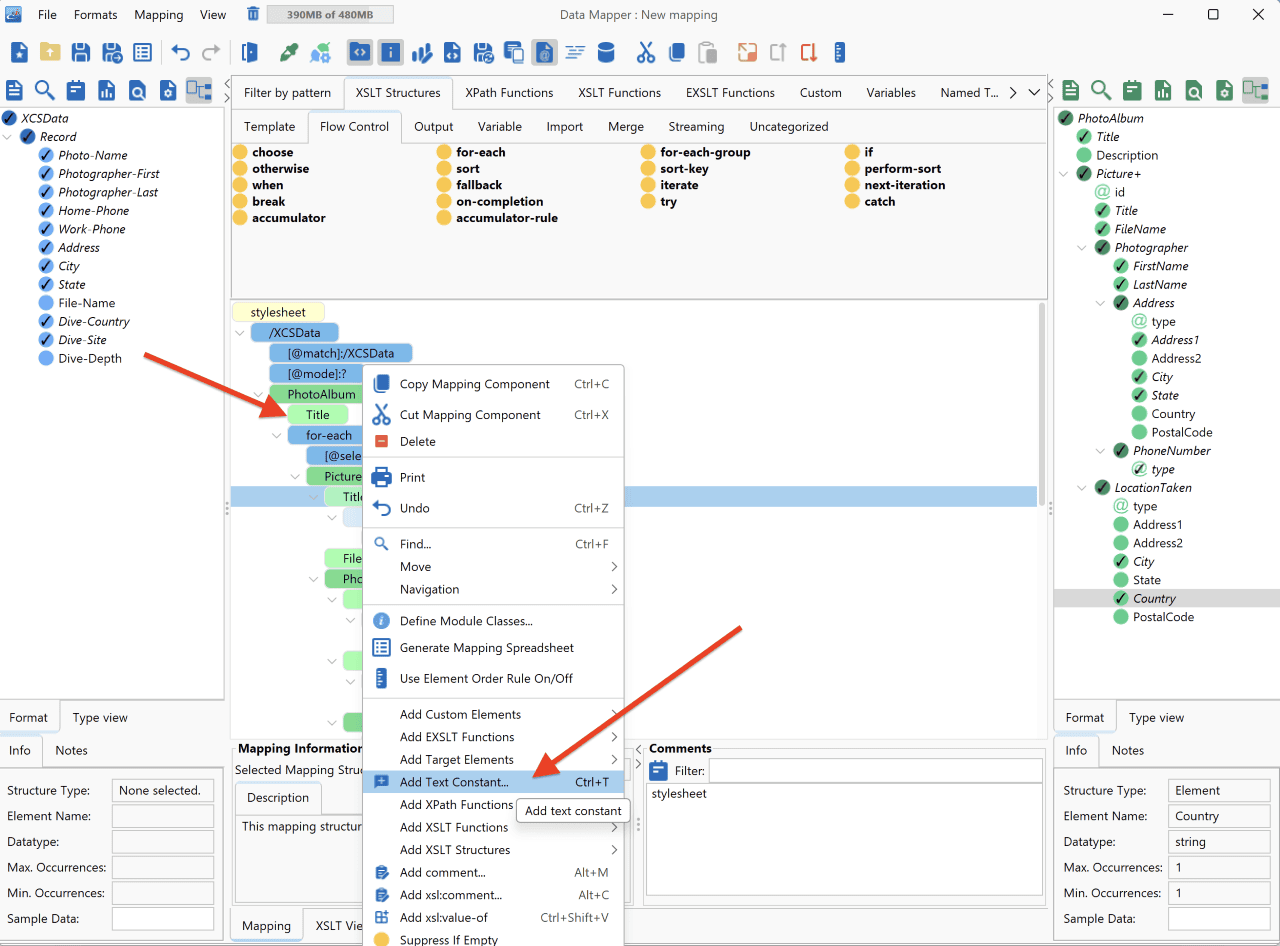Toggle the source panel tree view button

click(199, 91)
